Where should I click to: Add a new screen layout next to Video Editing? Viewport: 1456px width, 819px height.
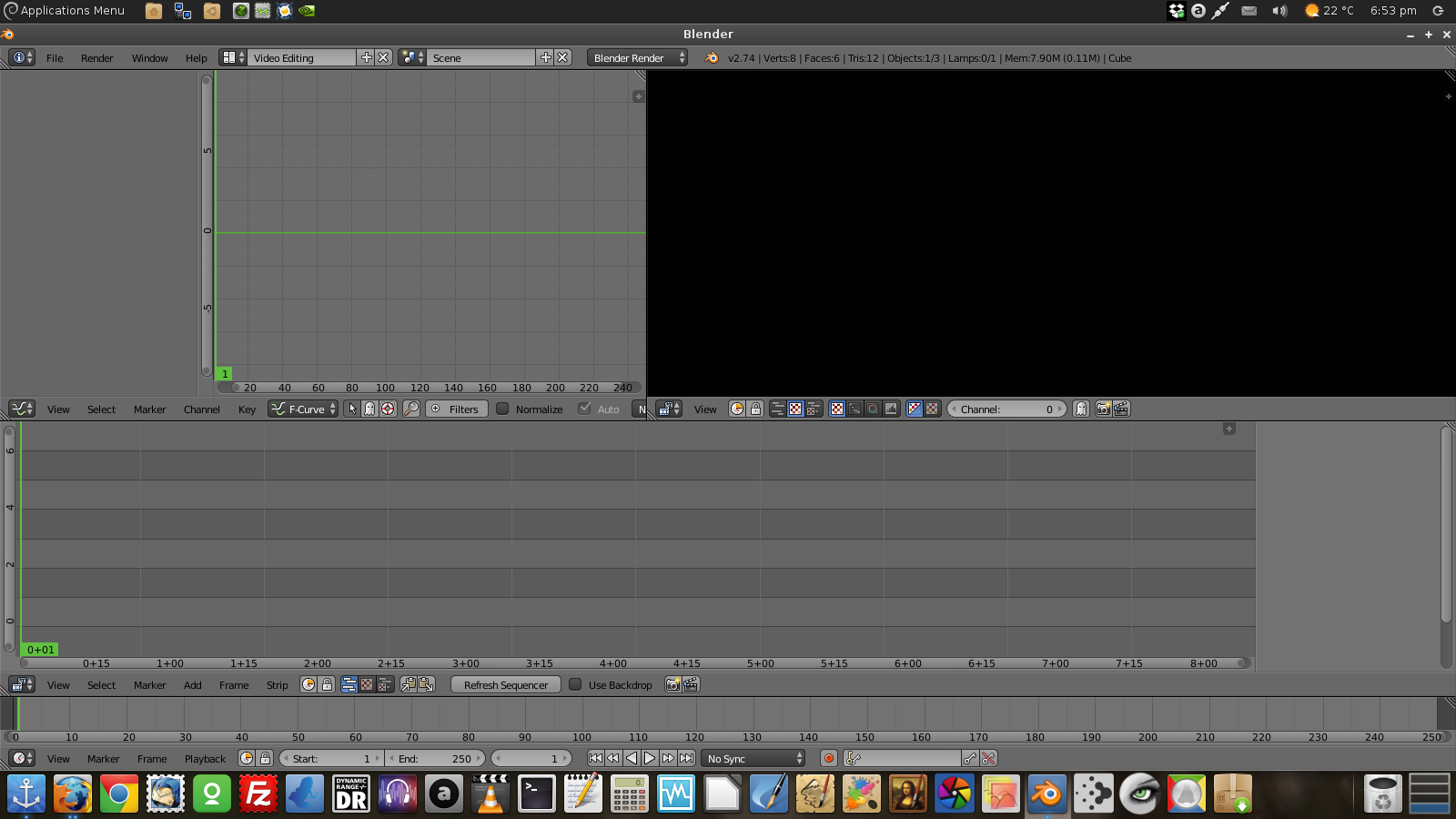367,57
